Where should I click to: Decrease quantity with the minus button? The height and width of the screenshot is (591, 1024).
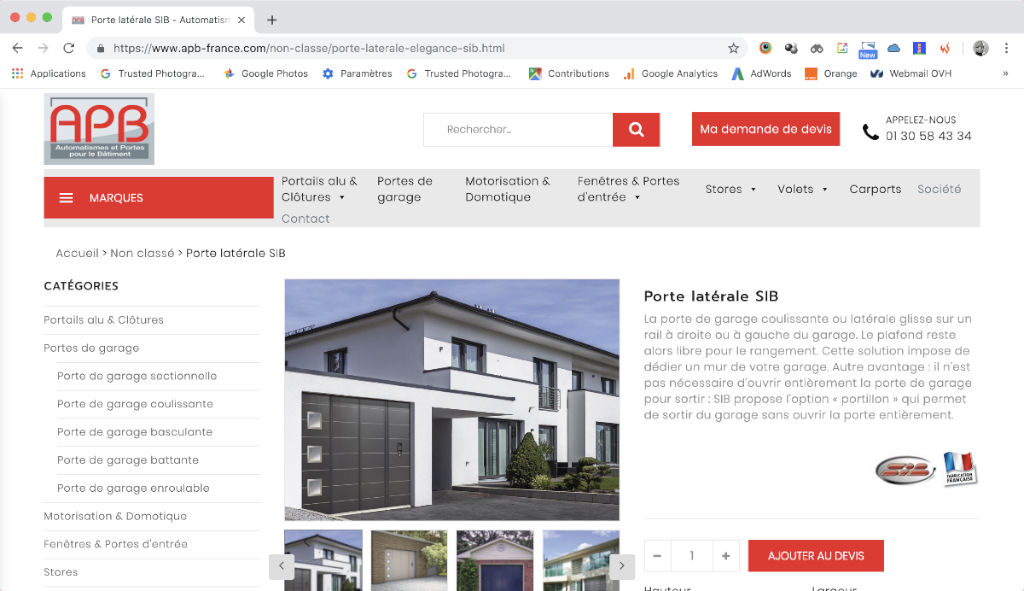pyautogui.click(x=658, y=556)
